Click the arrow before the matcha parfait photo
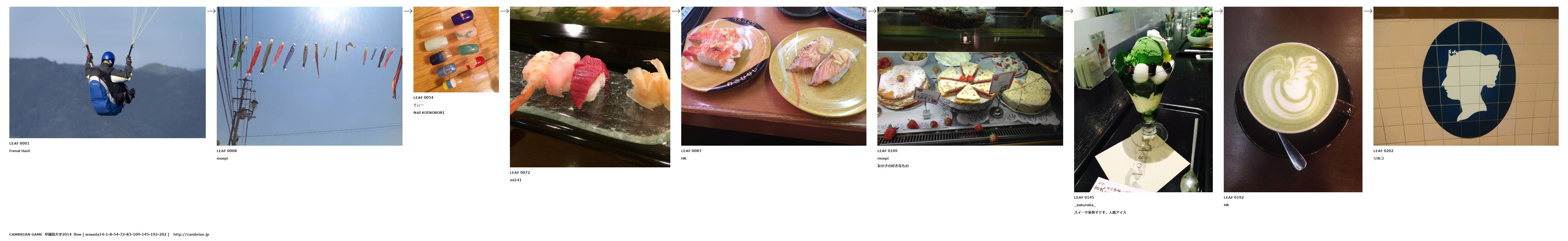 tap(1068, 11)
